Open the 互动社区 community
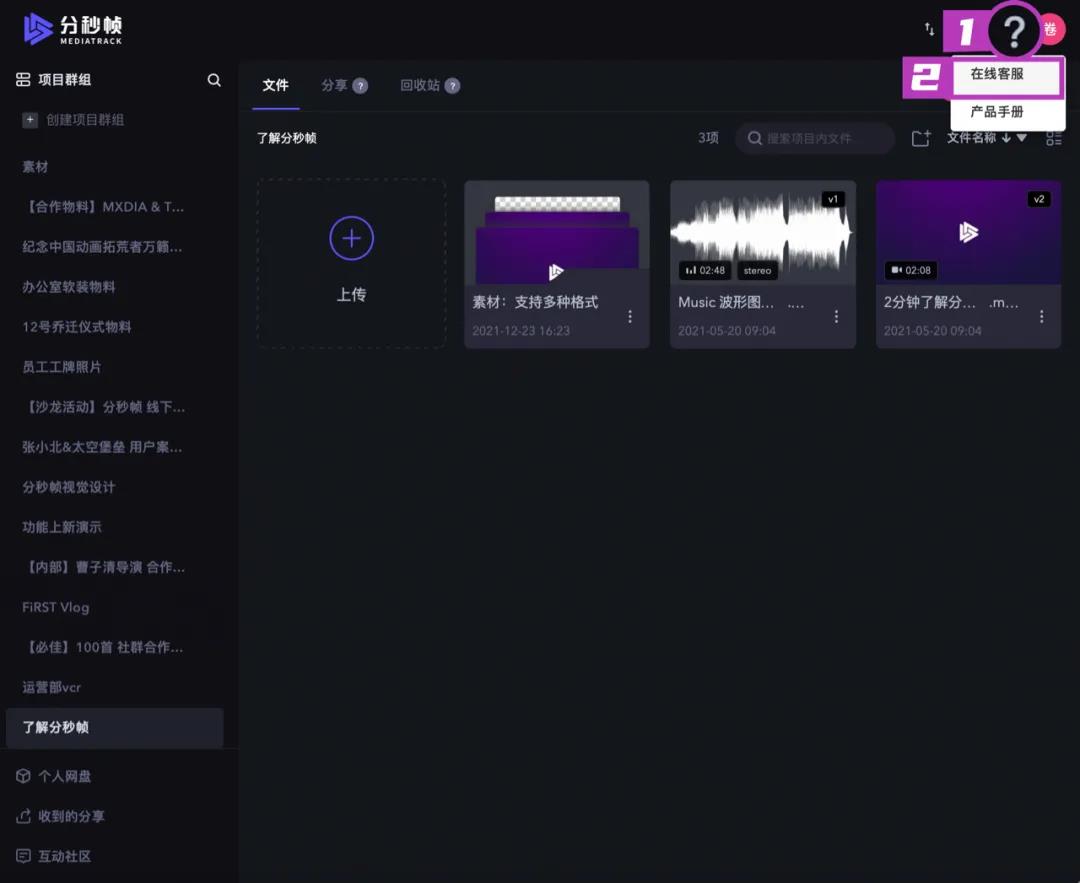This screenshot has height=883, width=1080. pos(64,856)
